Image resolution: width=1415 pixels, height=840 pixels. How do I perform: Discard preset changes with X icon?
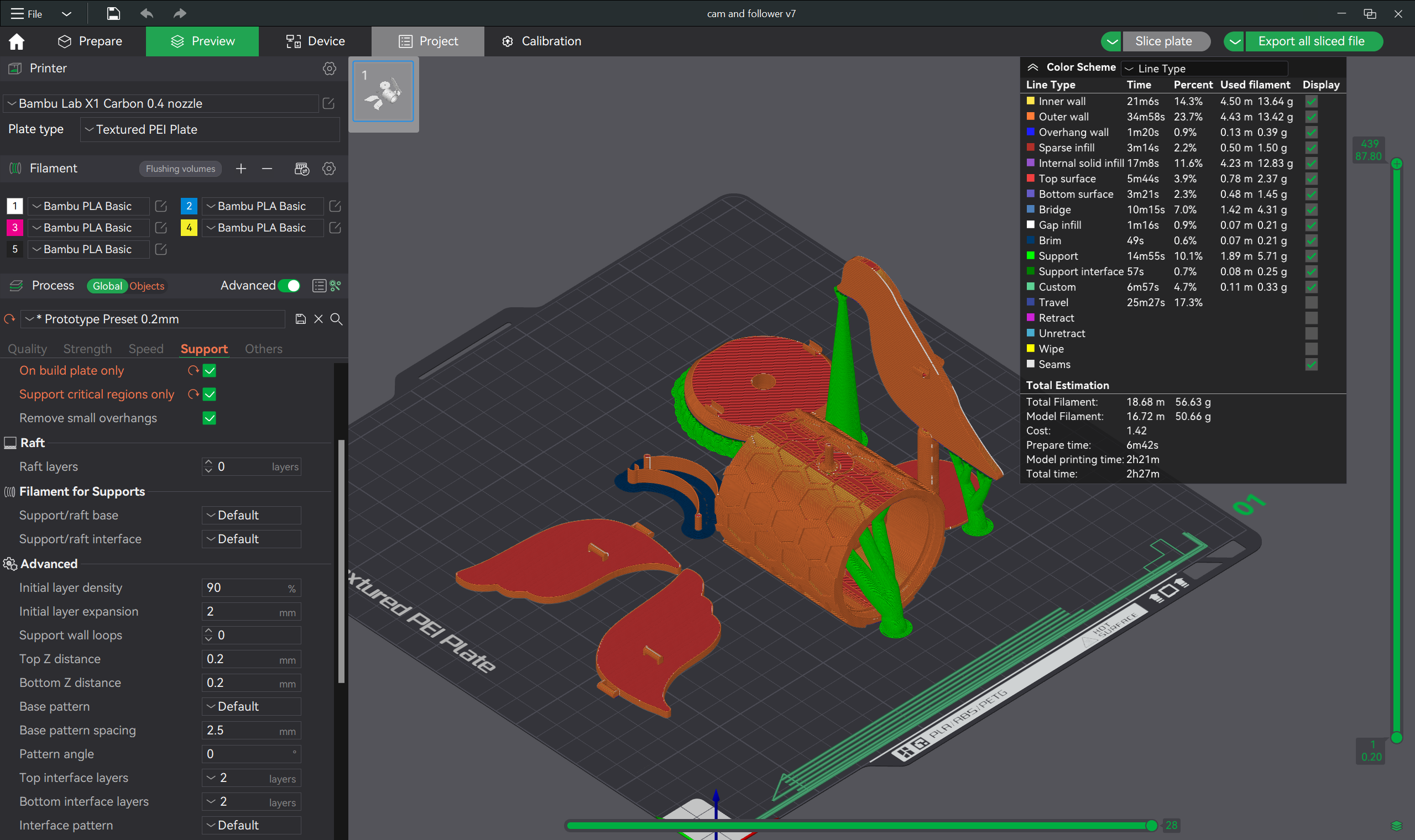point(319,319)
